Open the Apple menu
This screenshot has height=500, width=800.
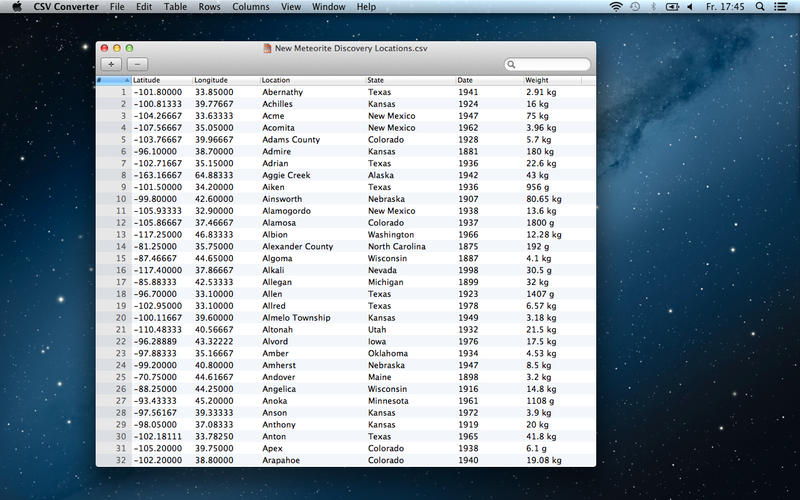[x=16, y=7]
